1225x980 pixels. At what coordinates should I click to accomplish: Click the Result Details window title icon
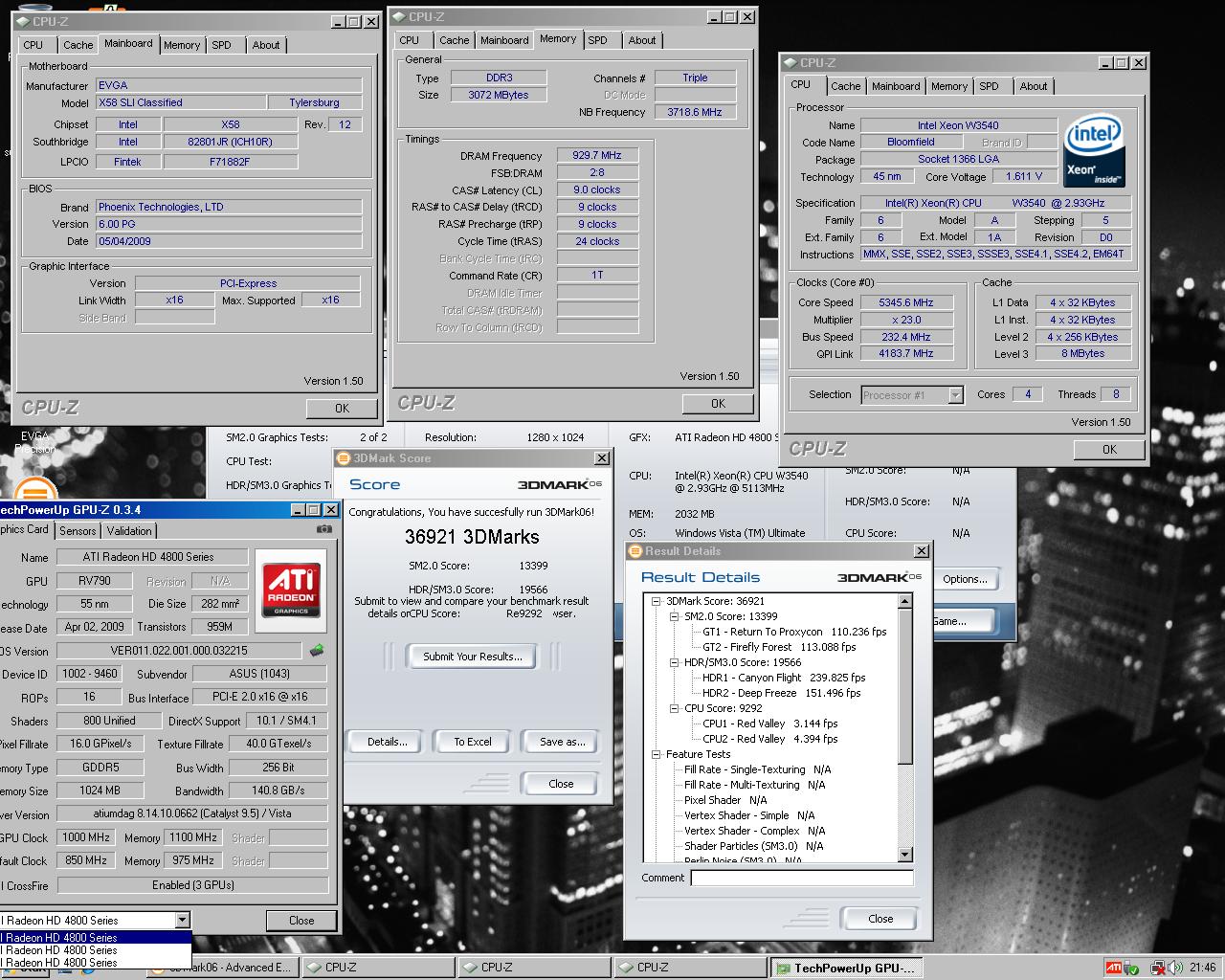click(x=635, y=551)
